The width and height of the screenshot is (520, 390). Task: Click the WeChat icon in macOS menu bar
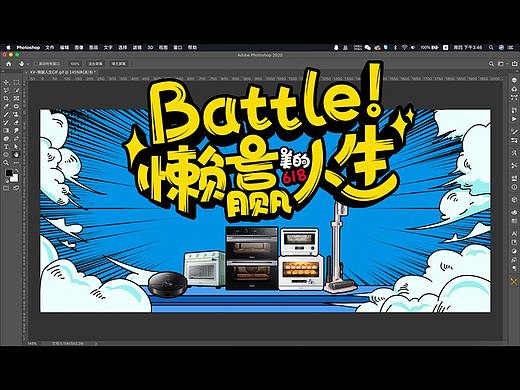368,47
